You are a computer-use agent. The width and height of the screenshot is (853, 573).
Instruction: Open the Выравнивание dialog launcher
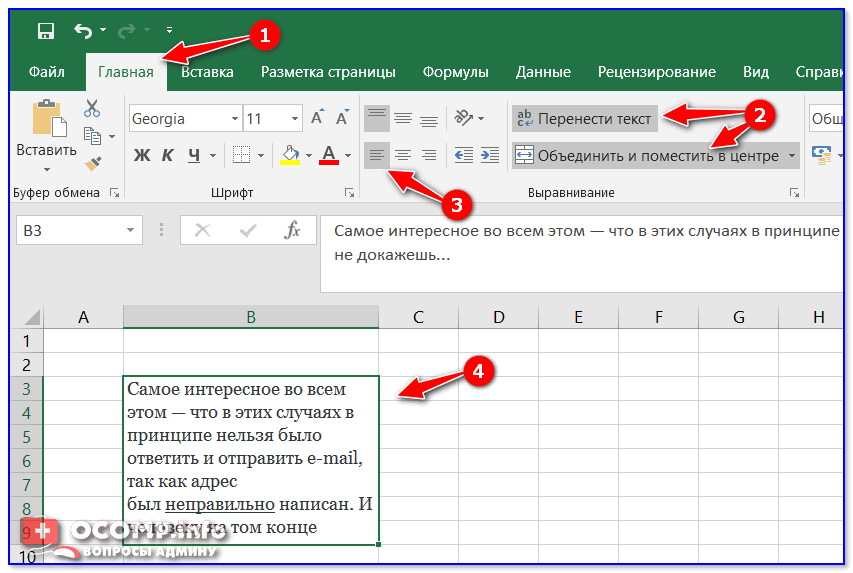point(794,193)
